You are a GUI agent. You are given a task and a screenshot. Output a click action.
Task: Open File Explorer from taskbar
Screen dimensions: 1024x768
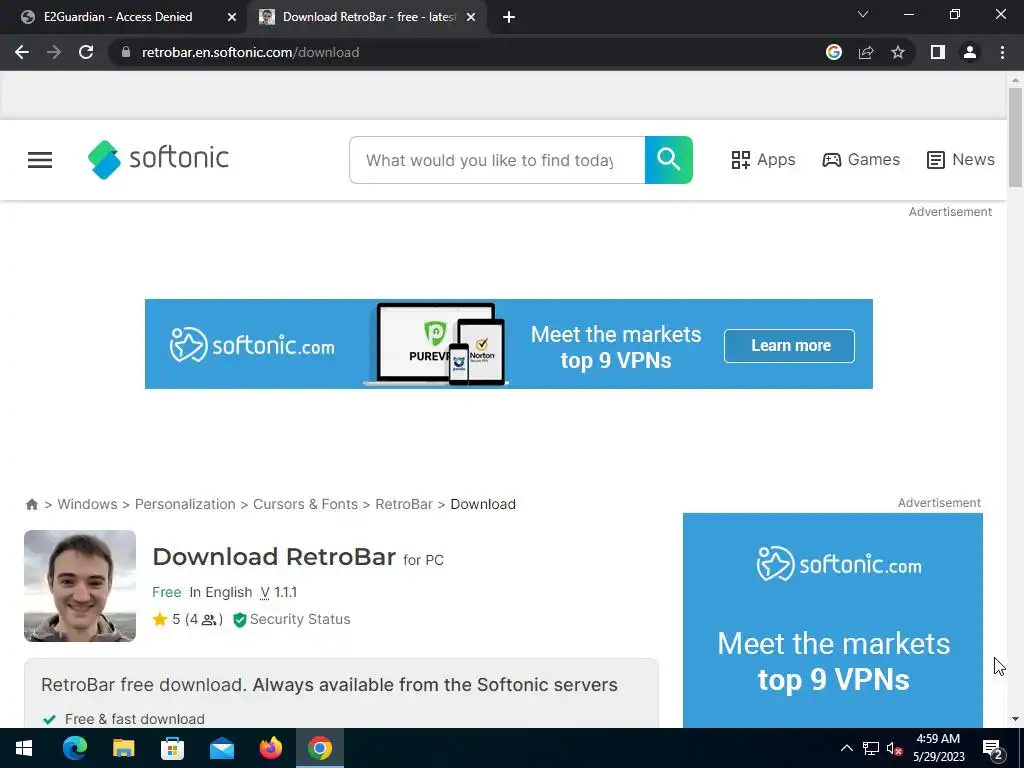123,748
